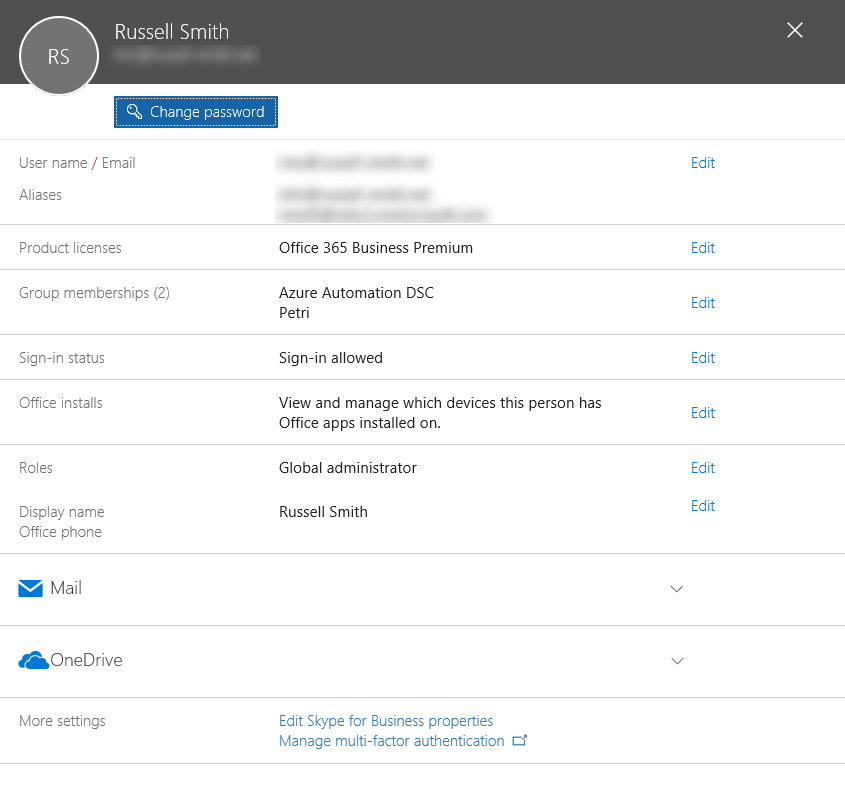Expand the Mail section

(676, 589)
